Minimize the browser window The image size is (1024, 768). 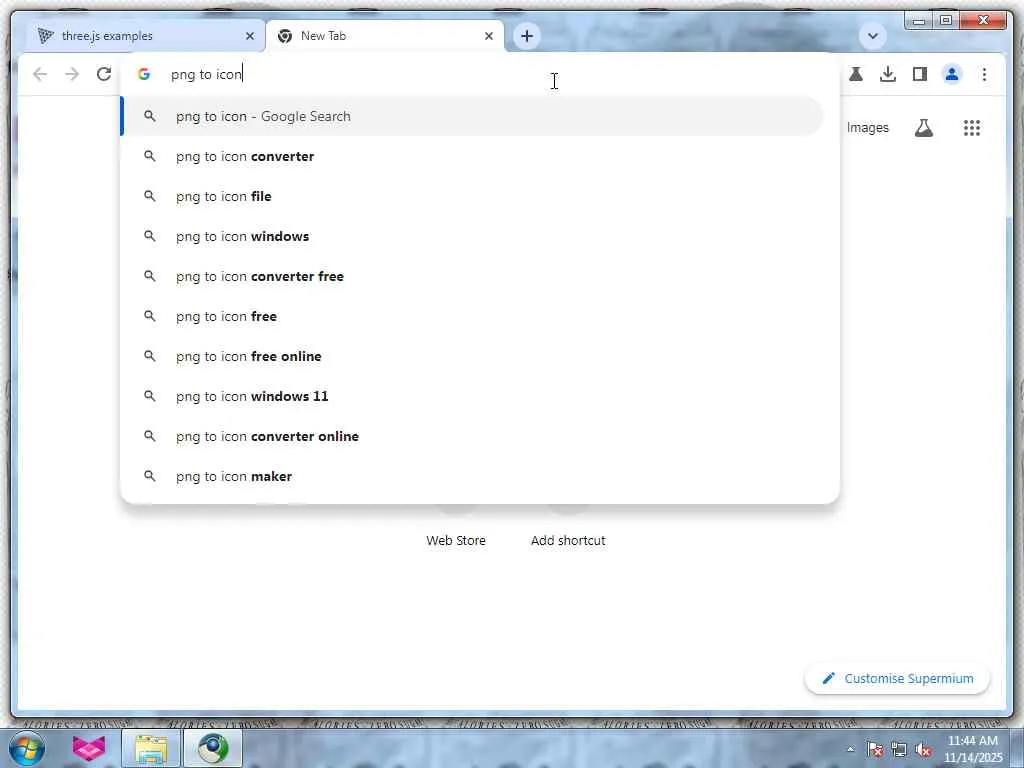pos(919,21)
